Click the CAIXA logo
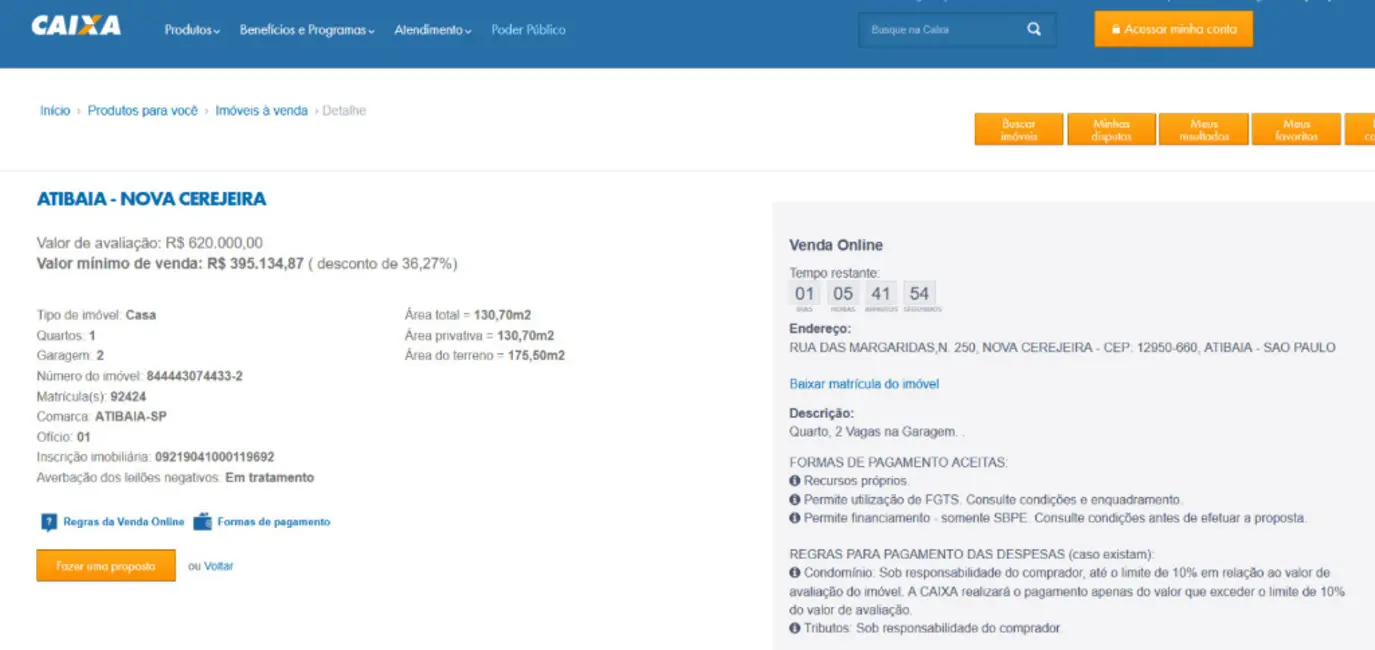Screen dimensions: 1375x650 point(76,26)
